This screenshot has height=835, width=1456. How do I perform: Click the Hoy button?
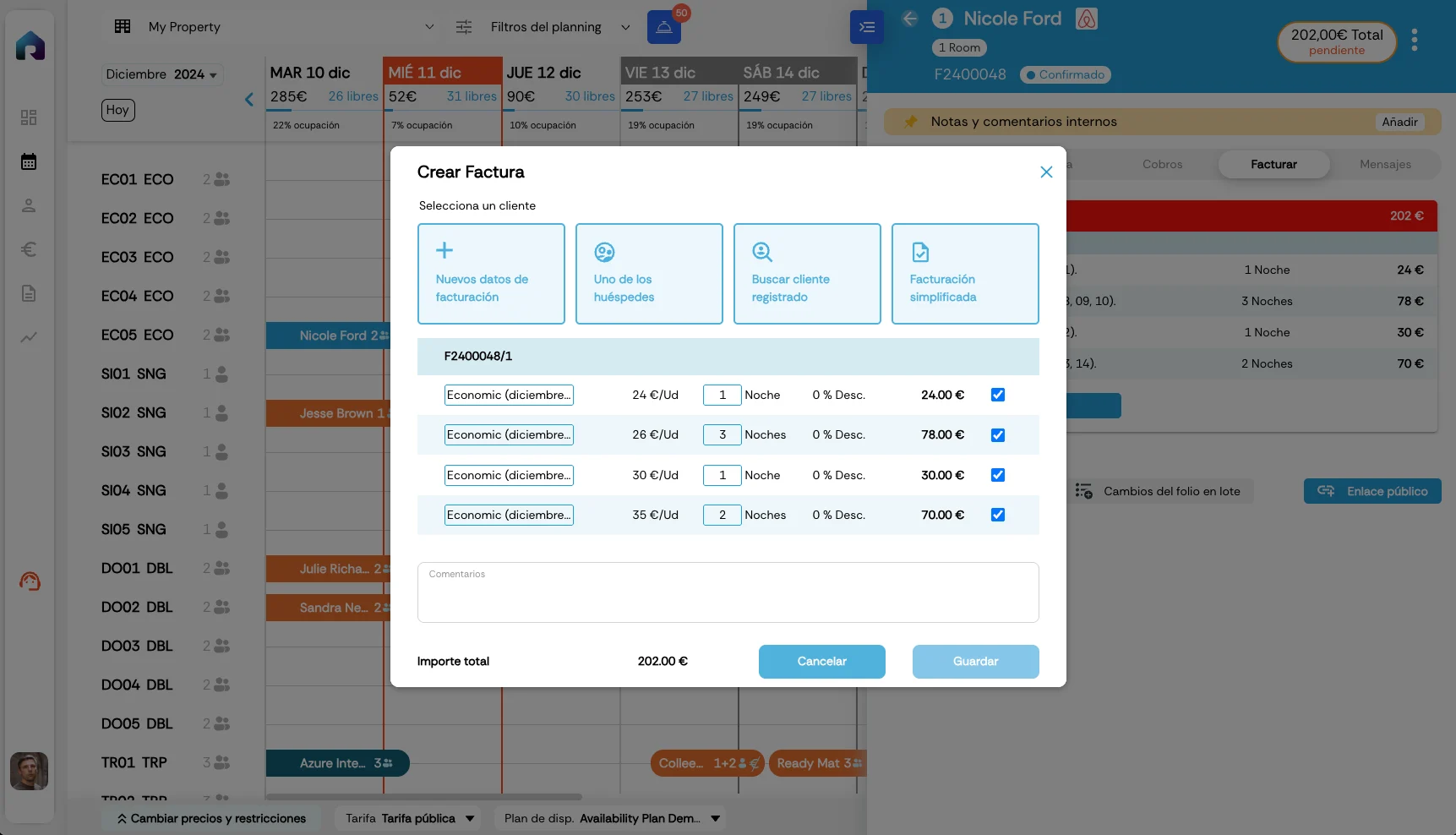point(118,110)
